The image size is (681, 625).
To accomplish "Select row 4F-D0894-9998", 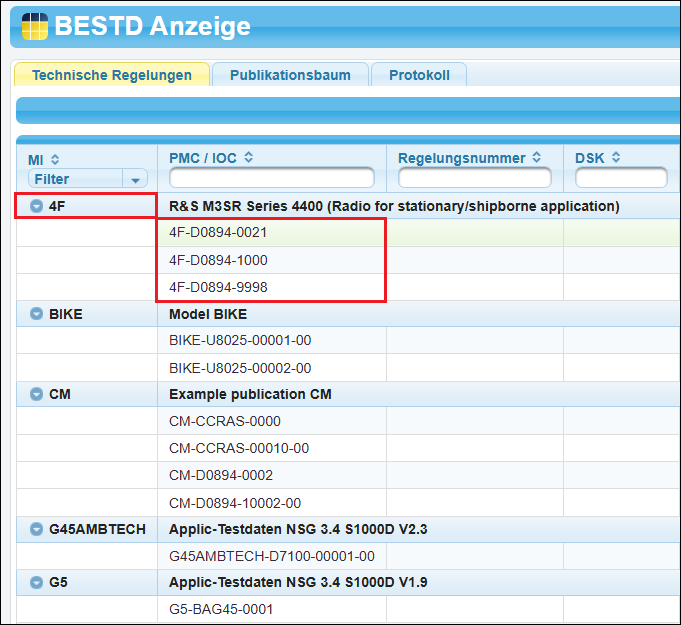I will (348, 287).
